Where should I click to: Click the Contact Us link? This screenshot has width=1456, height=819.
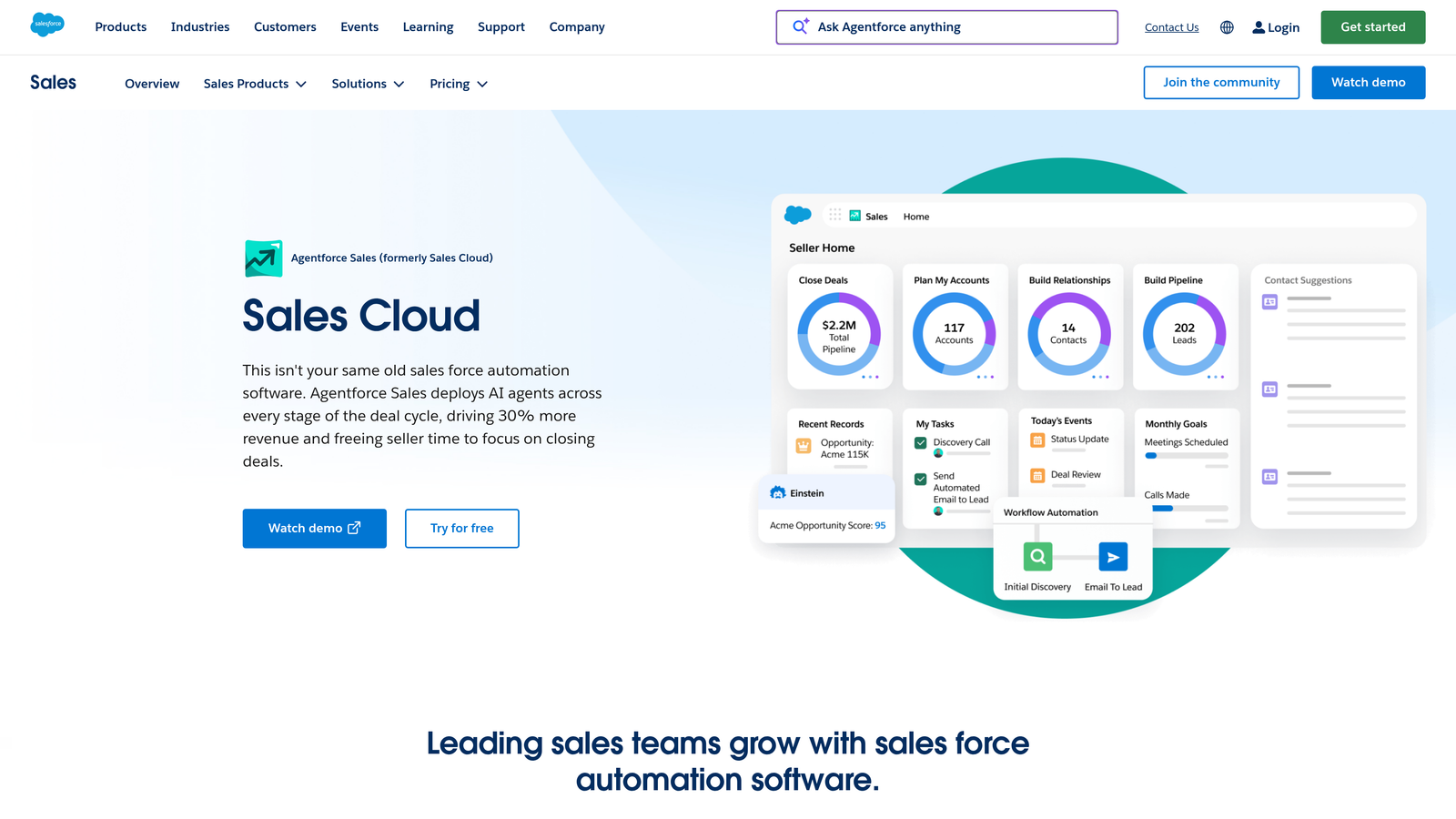[1171, 27]
